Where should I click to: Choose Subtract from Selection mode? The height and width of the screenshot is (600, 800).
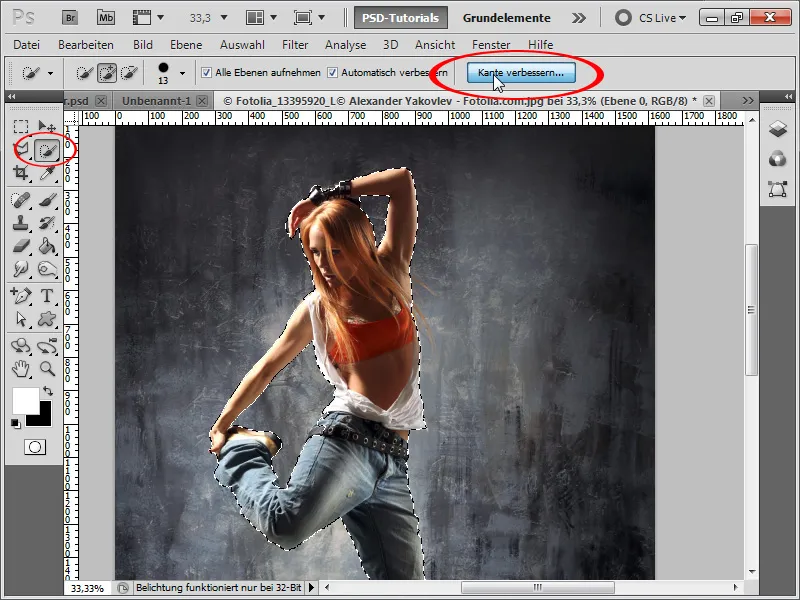[129, 73]
